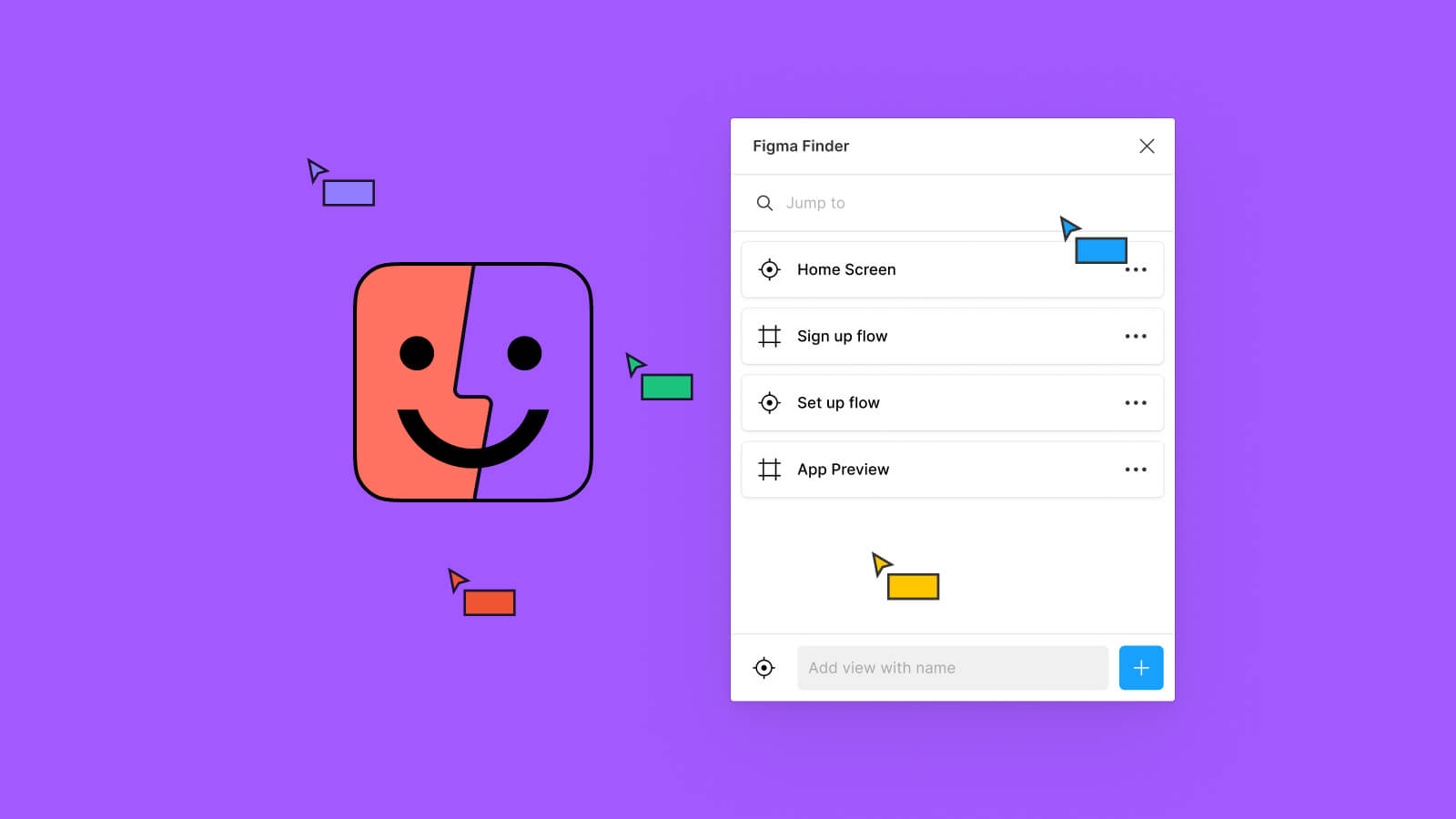Toggle the view type target icon in footer
This screenshot has width=1456, height=819.
pos(764,668)
